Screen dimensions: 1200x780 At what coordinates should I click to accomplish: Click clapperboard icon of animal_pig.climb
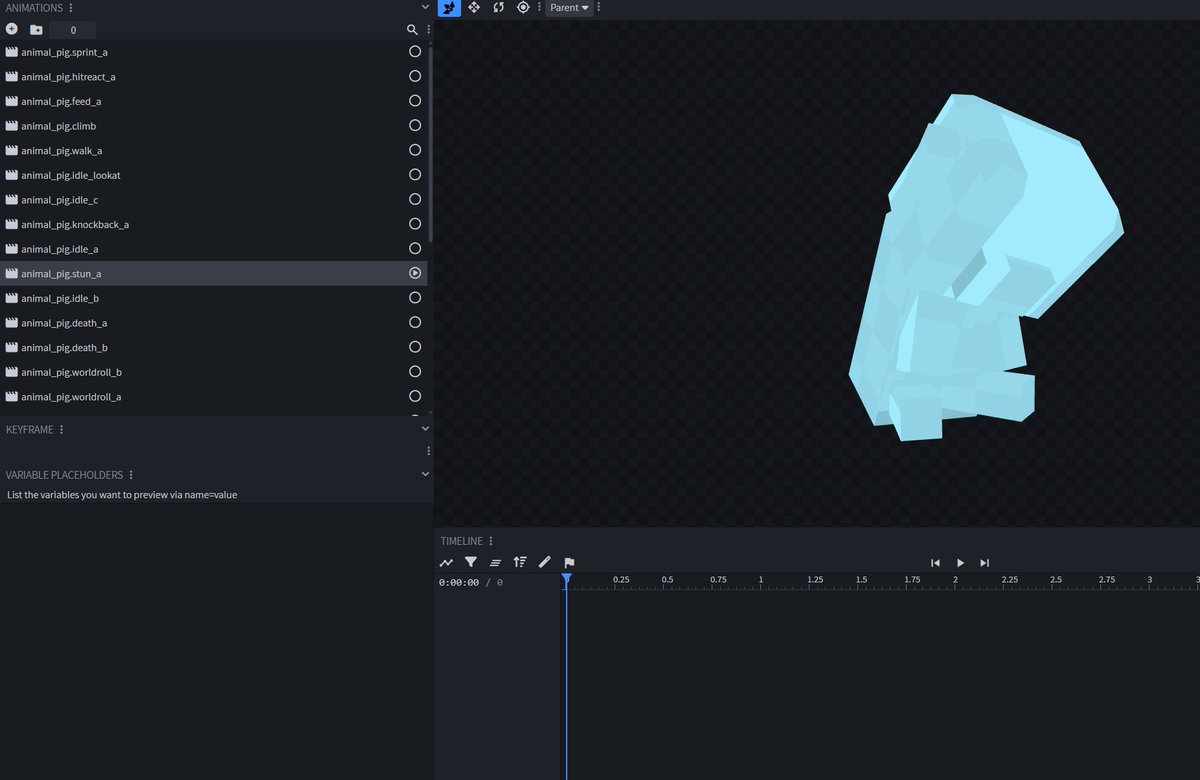12,126
